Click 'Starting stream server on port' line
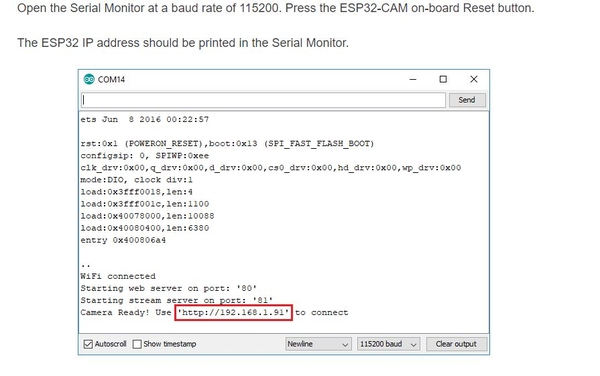600x376 pixels. click(176, 300)
